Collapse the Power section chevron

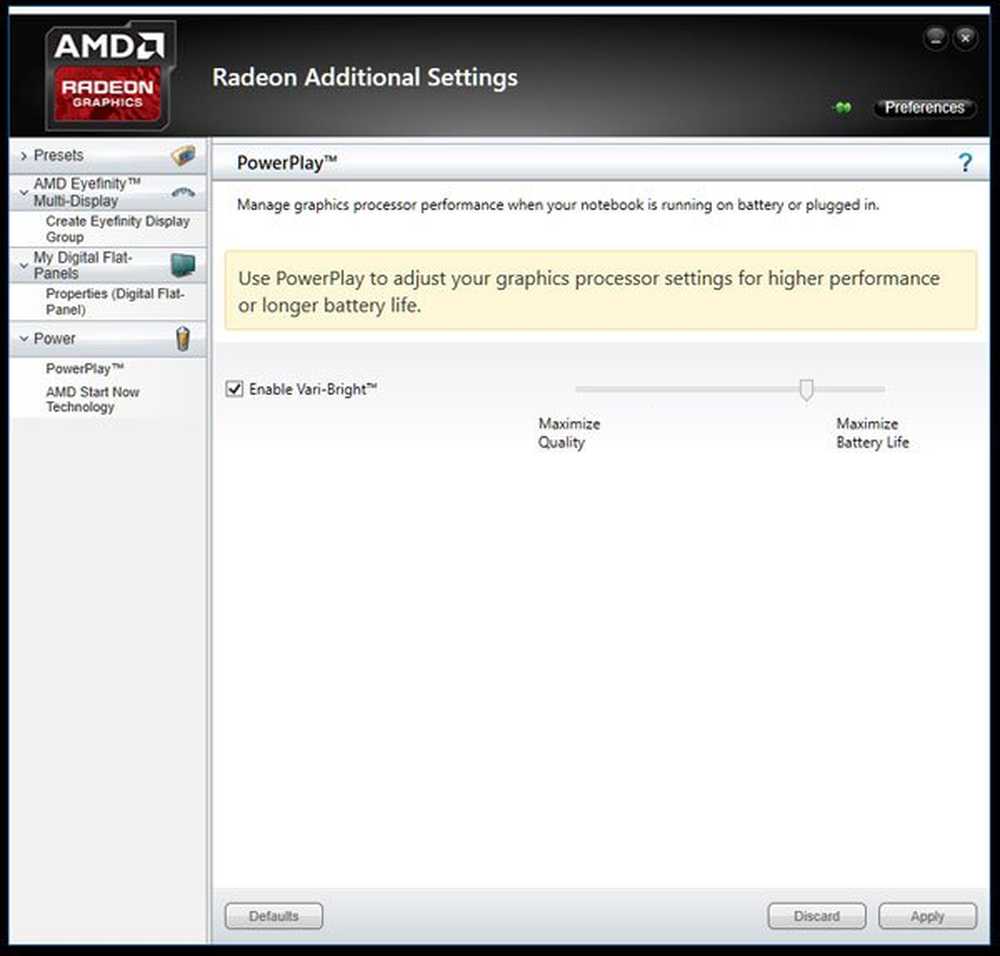click(x=24, y=339)
